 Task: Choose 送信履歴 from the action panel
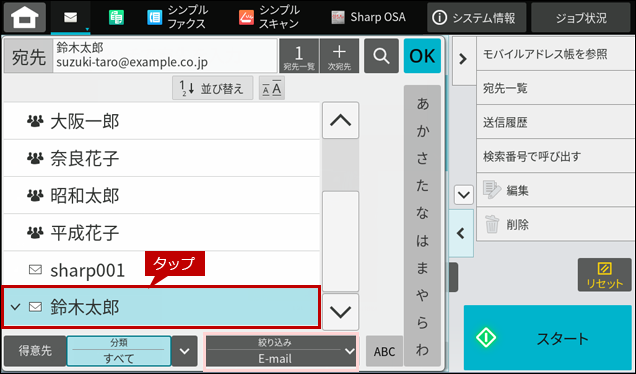tap(555, 122)
